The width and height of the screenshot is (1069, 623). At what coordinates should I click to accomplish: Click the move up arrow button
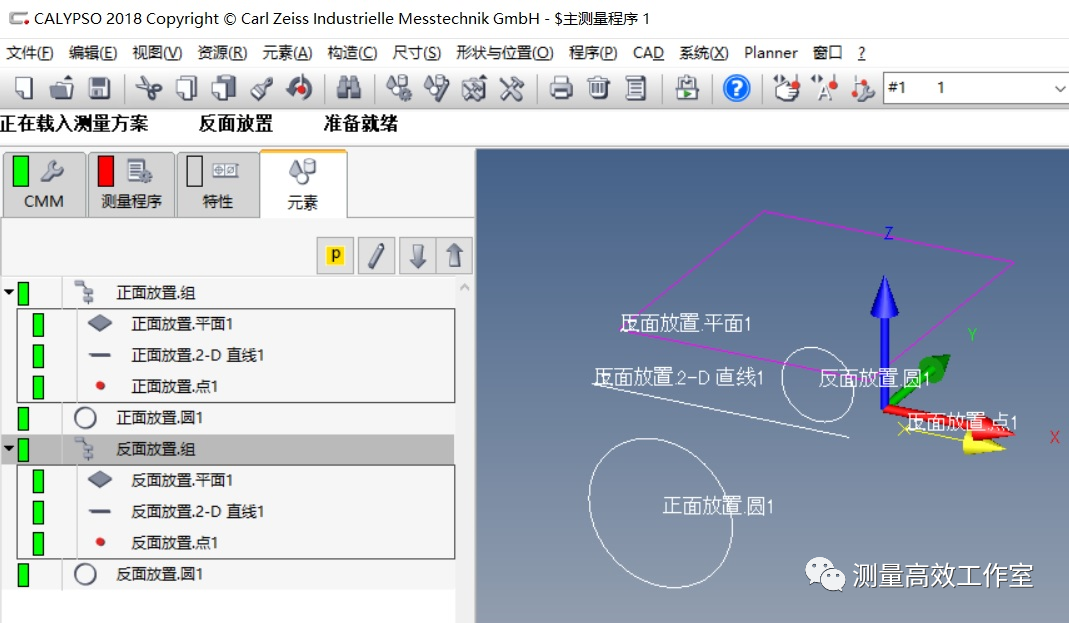pyautogui.click(x=455, y=256)
